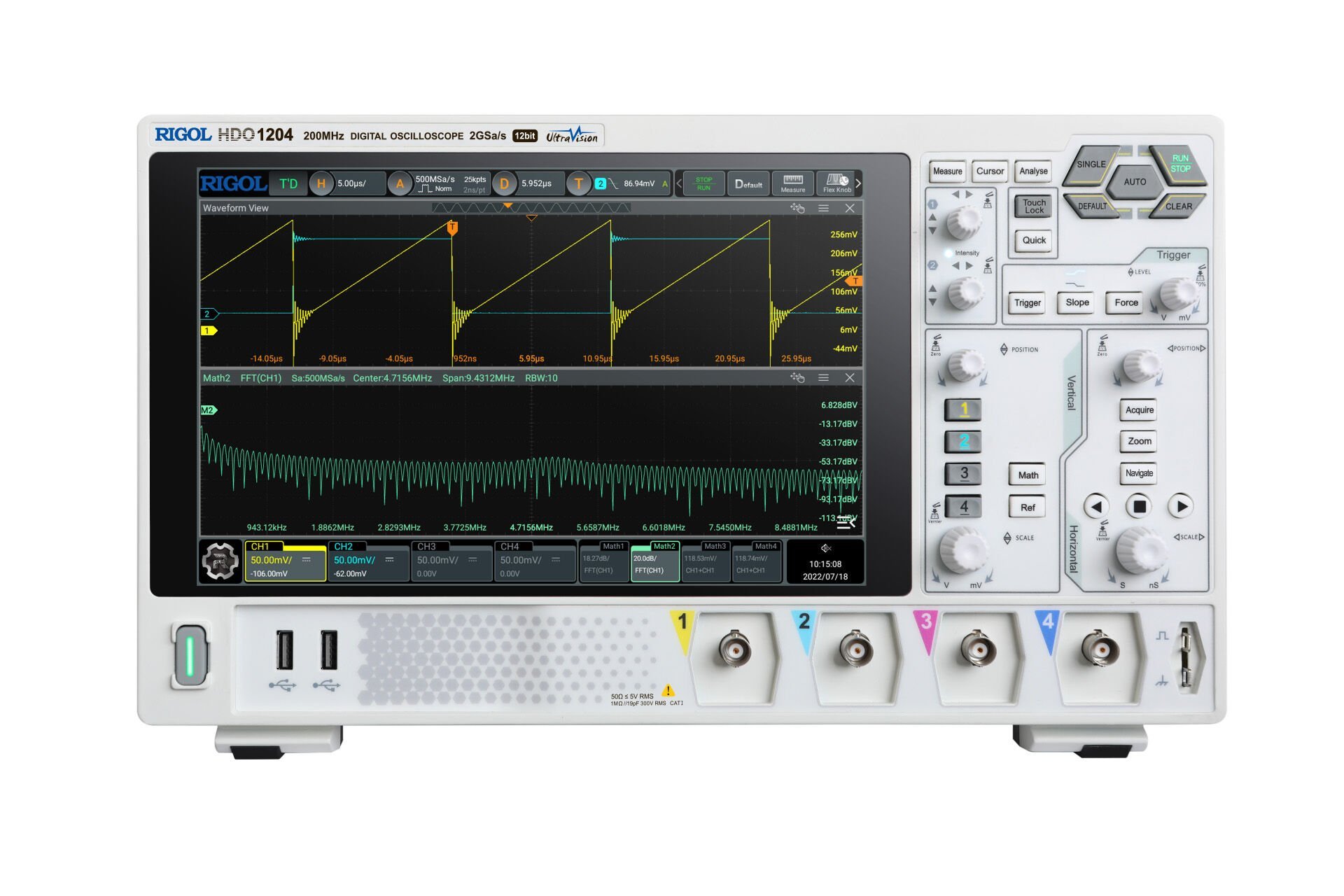Select the Flex Knob icon in the toolbar

[x=834, y=183]
